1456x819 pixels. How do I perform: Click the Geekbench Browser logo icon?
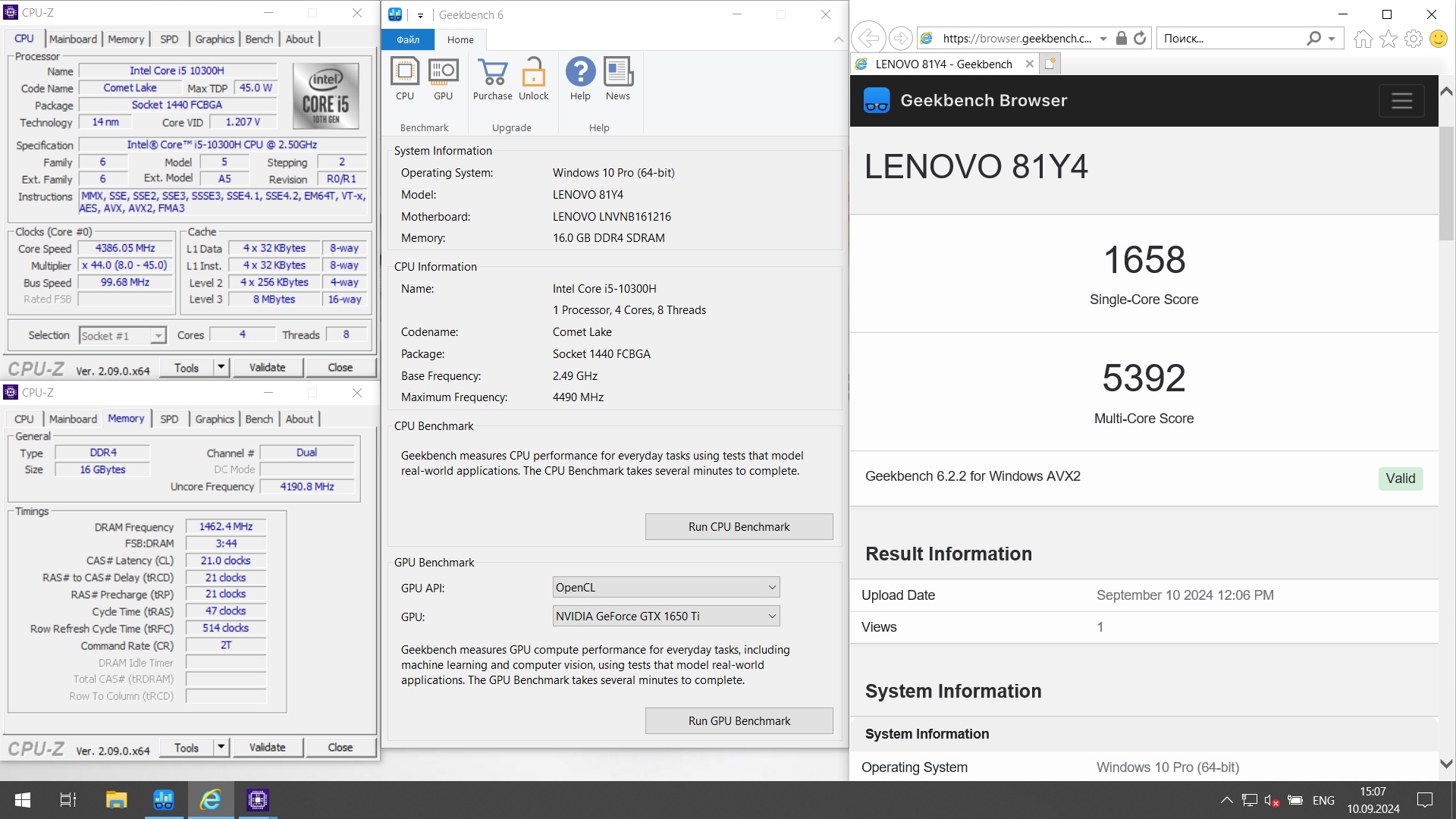(x=877, y=100)
